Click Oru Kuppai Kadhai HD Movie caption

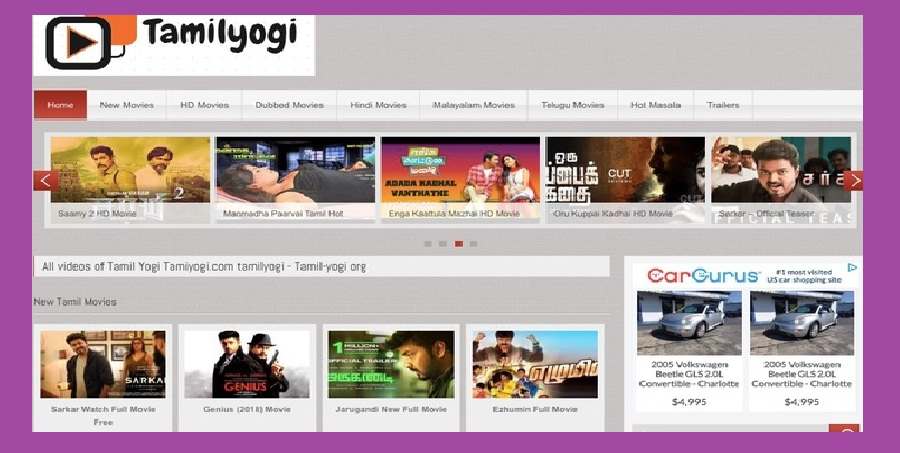pyautogui.click(x=612, y=214)
